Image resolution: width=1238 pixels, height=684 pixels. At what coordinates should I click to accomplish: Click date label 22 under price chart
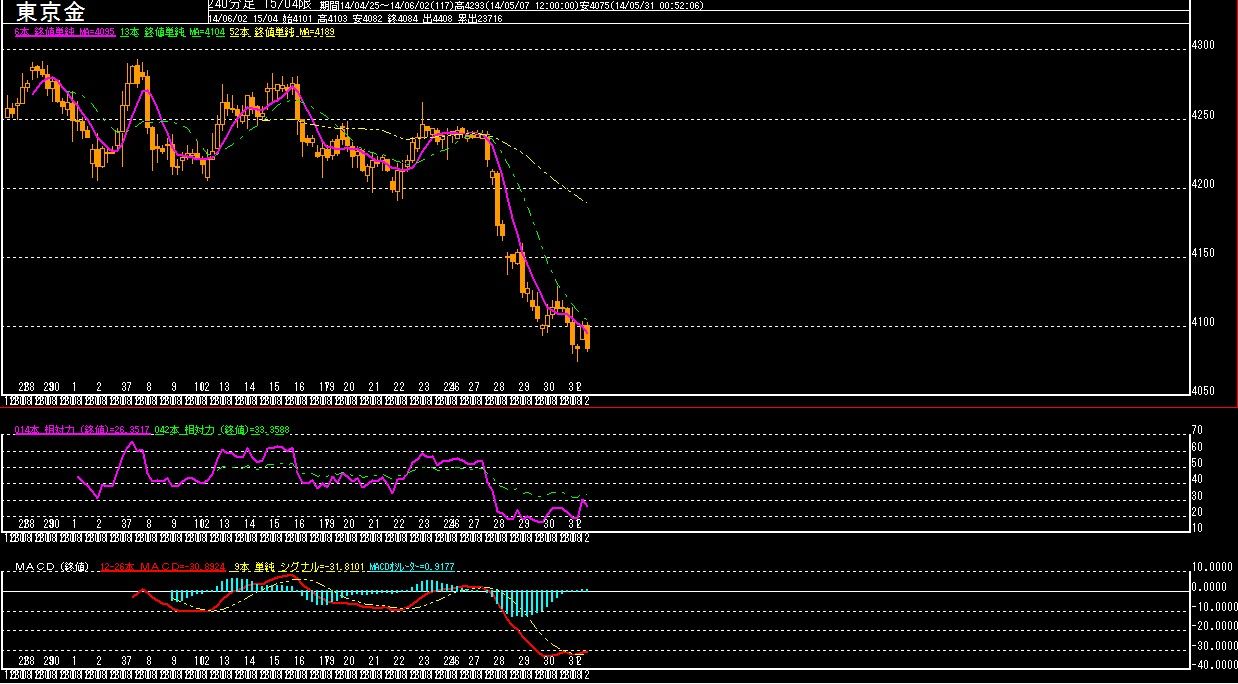click(399, 386)
